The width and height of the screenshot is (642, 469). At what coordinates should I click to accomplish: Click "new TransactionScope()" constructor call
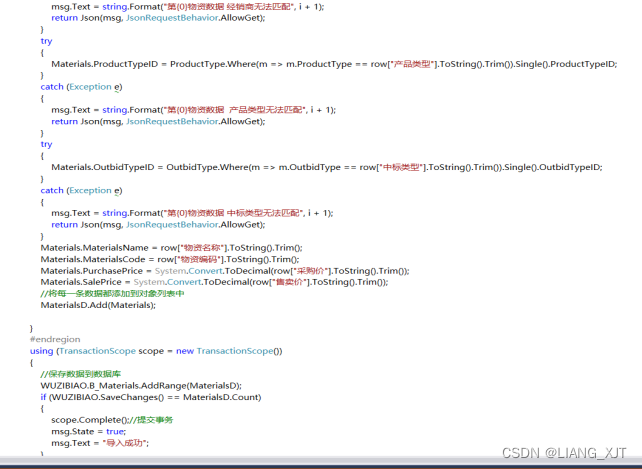point(229,351)
